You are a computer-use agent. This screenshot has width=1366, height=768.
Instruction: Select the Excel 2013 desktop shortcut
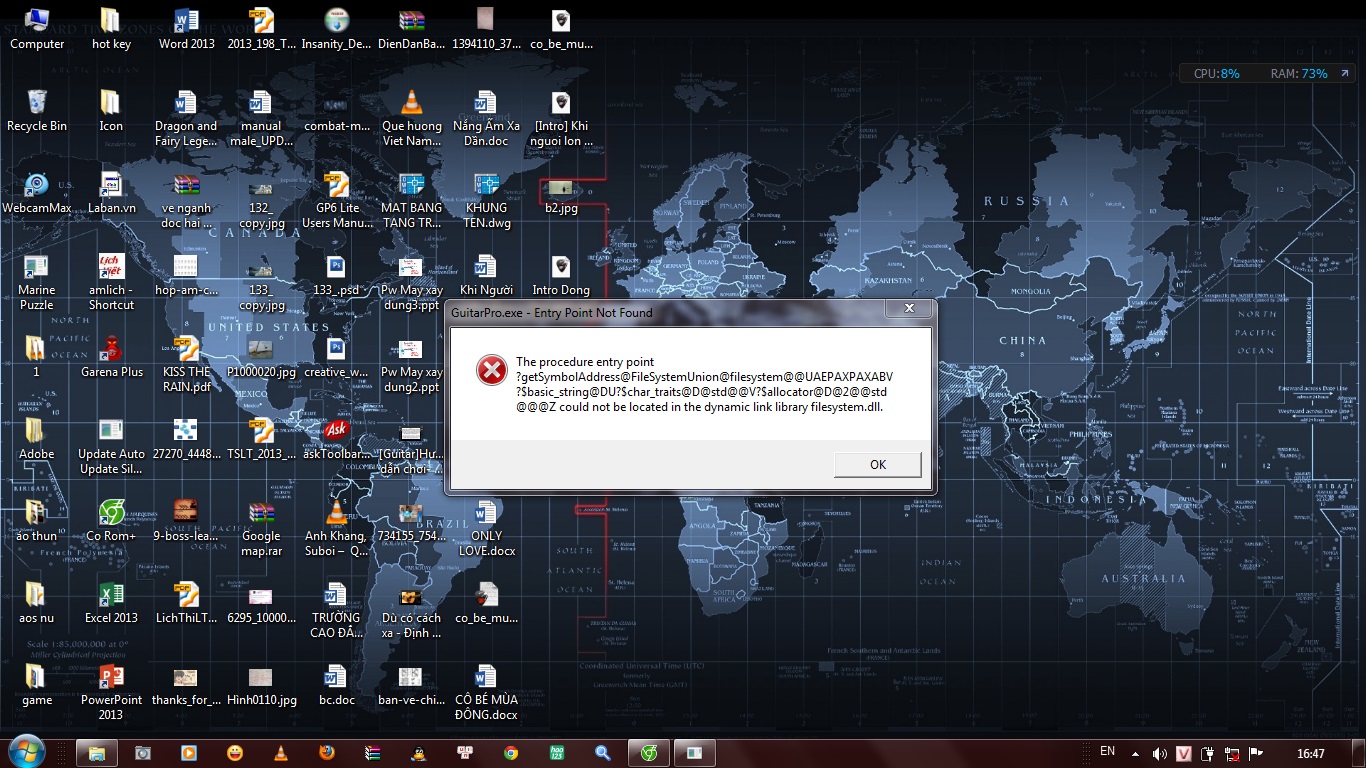click(x=111, y=602)
